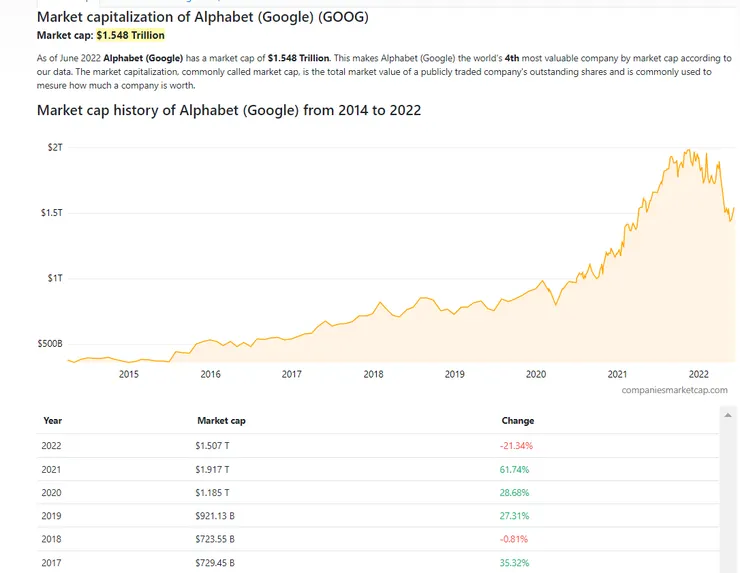Click the Market cap history chart heading
This screenshot has width=740, height=573.
point(228,110)
